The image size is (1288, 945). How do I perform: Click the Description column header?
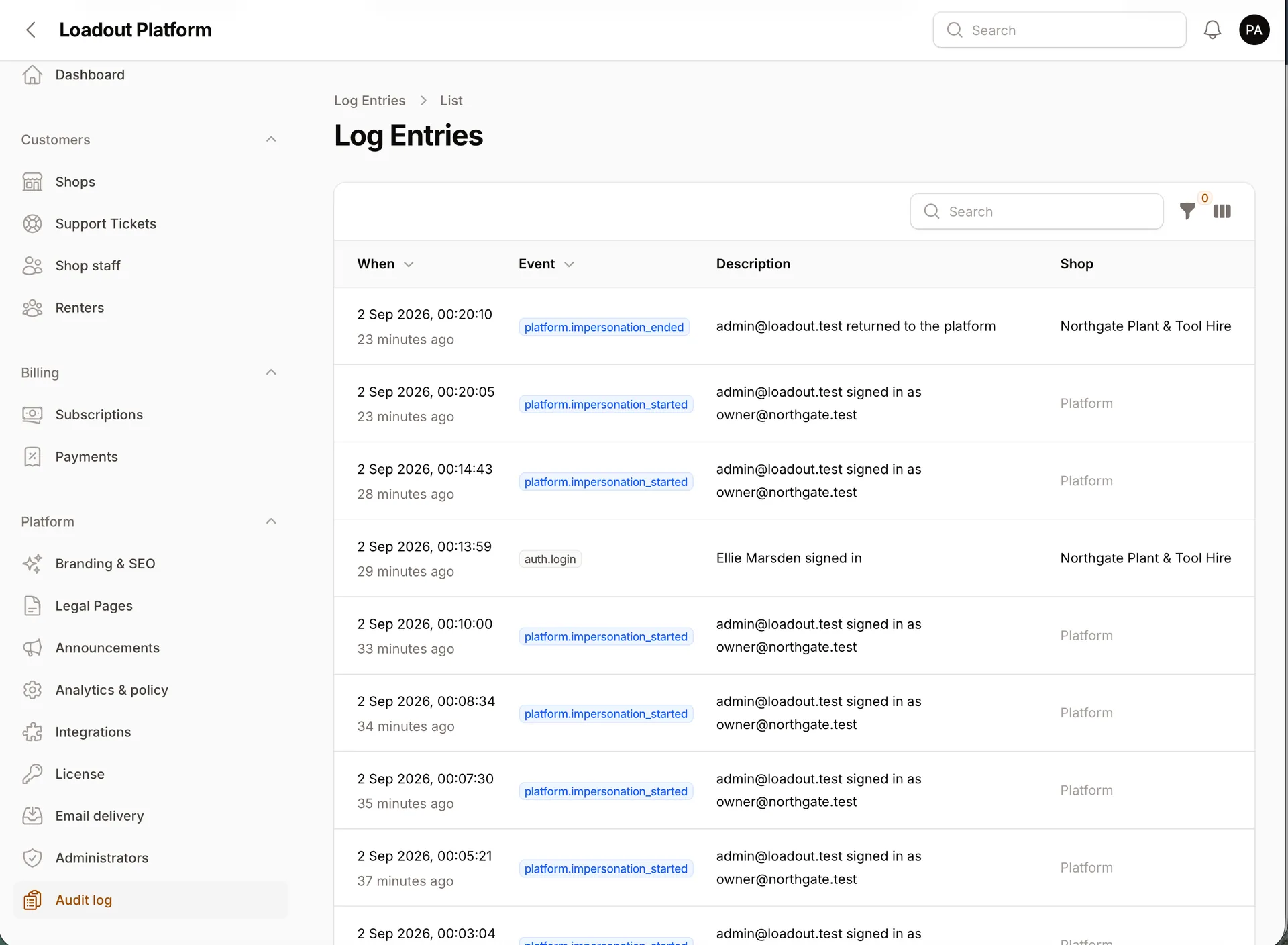tap(753, 264)
